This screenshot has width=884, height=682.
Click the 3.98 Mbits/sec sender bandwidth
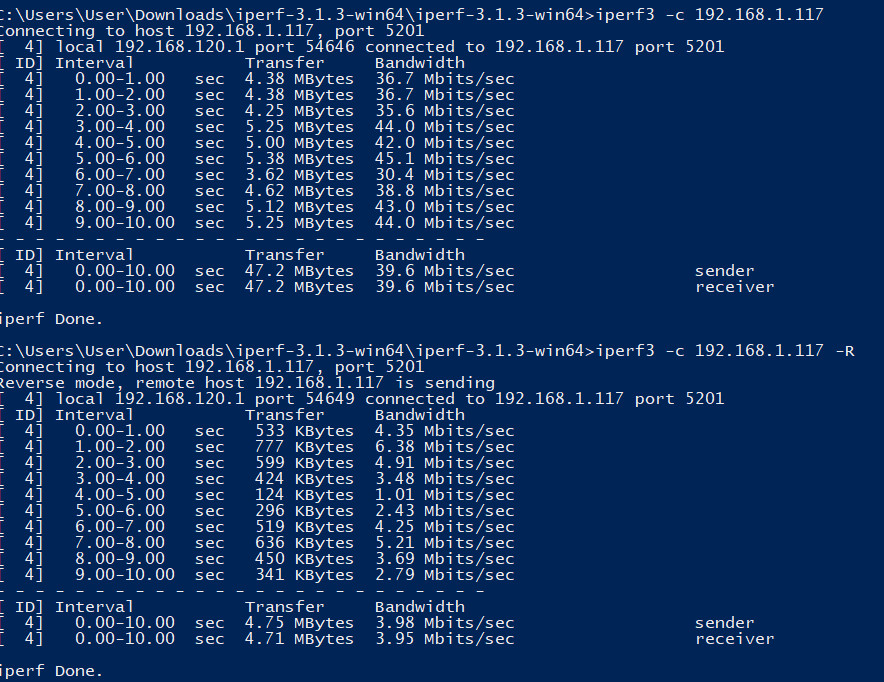[x=445, y=623]
